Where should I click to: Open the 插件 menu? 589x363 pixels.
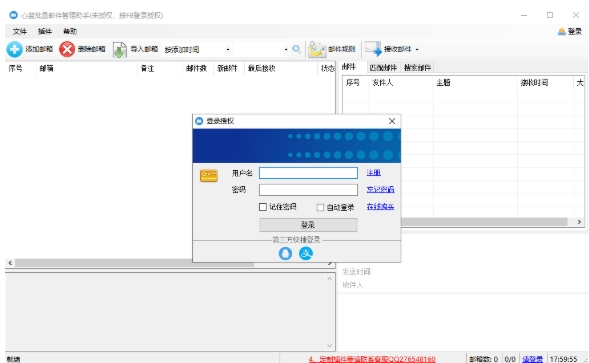point(45,31)
